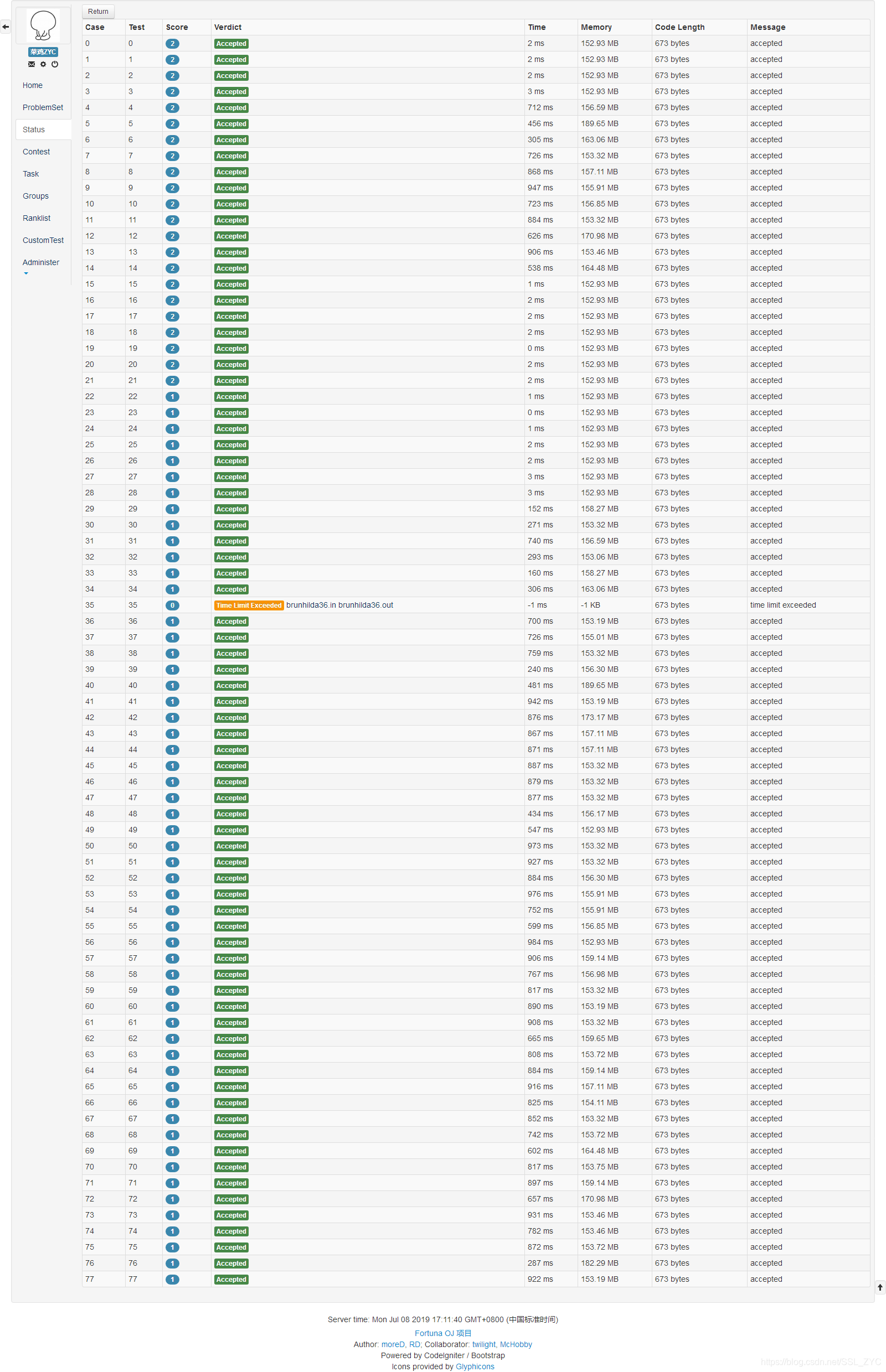Jump to top with the up-arrow icon
This screenshot has width=886, height=1372.
tap(880, 1287)
